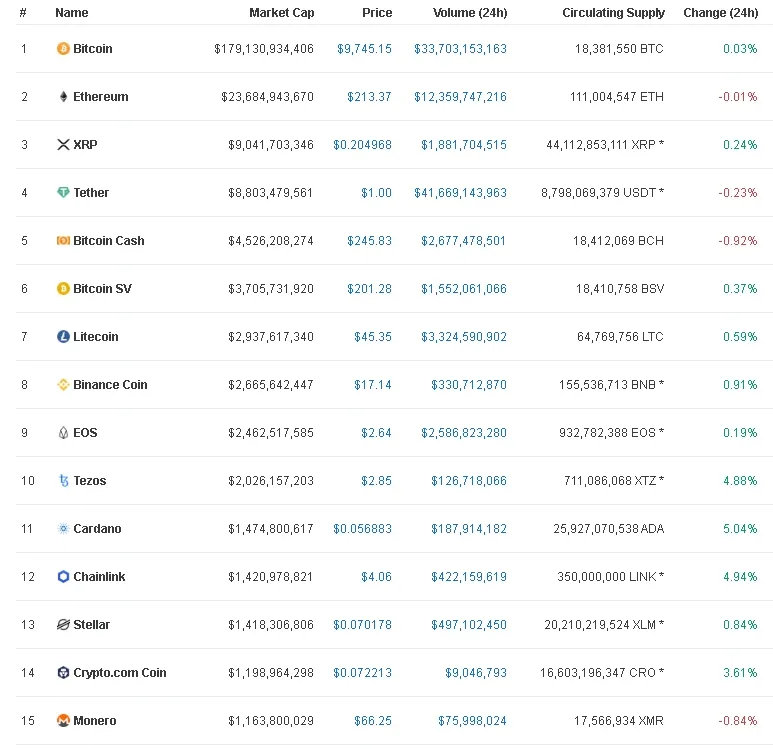Click the Tether logo icon
This screenshot has height=749, width=773.
(63, 192)
